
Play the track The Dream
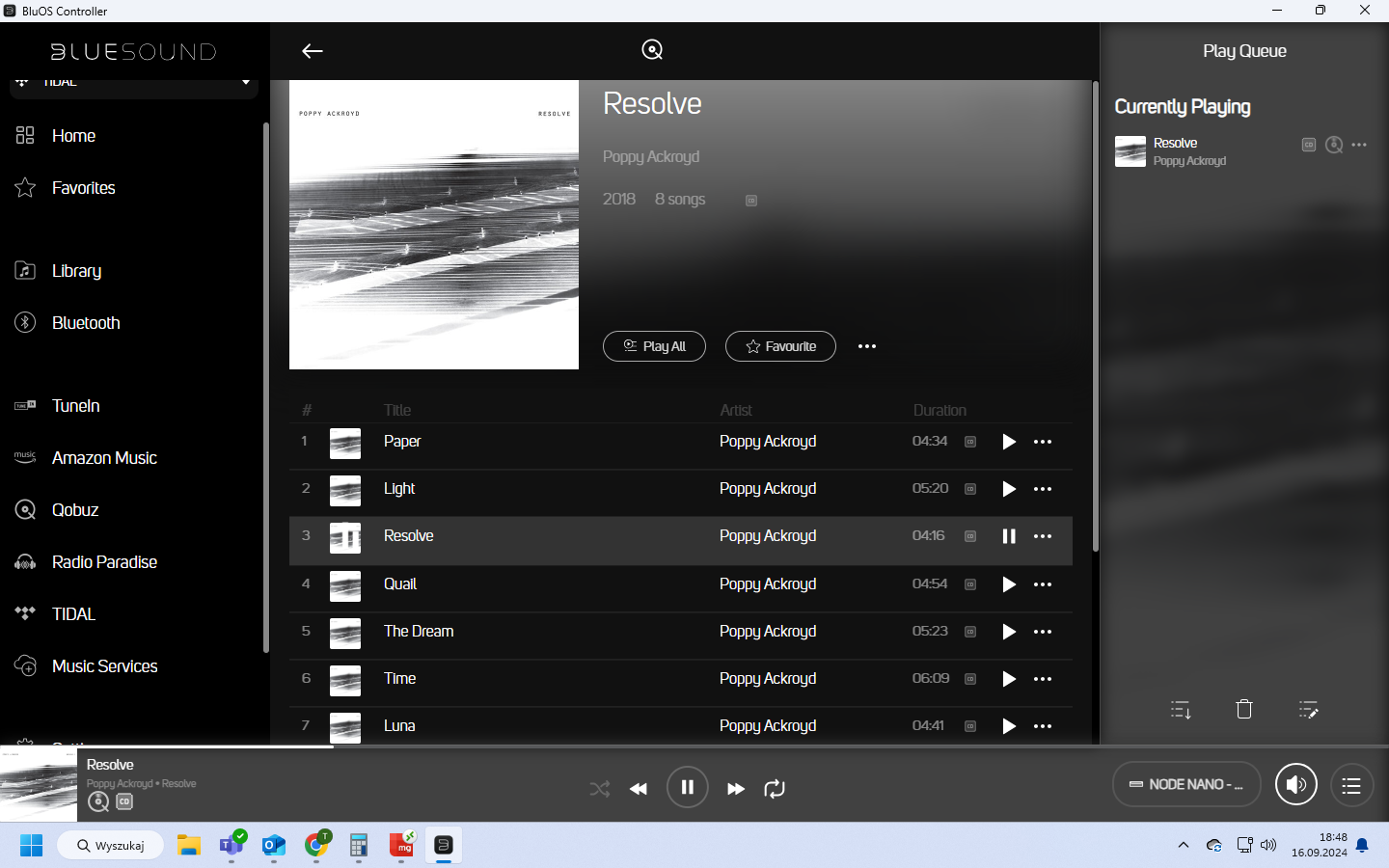[x=1009, y=632]
